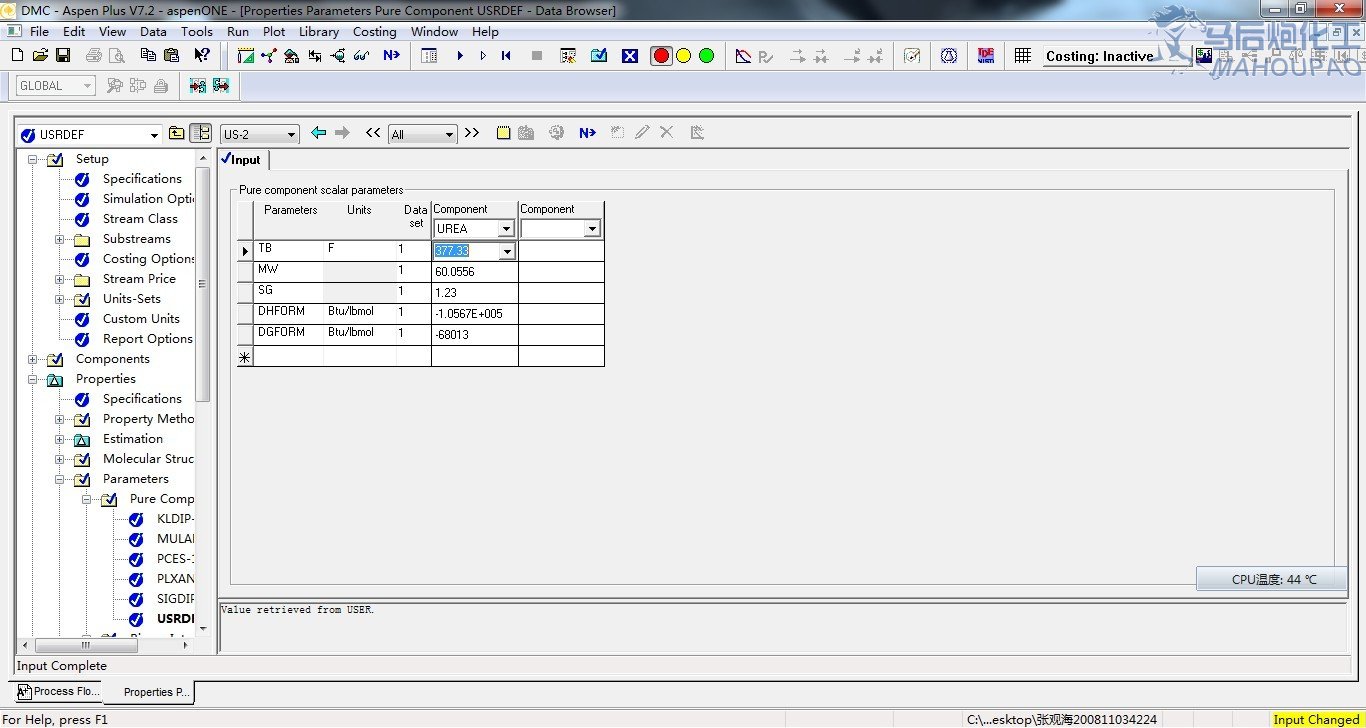Click the red circle costing indicator
This screenshot has width=1366, height=728.
point(661,56)
